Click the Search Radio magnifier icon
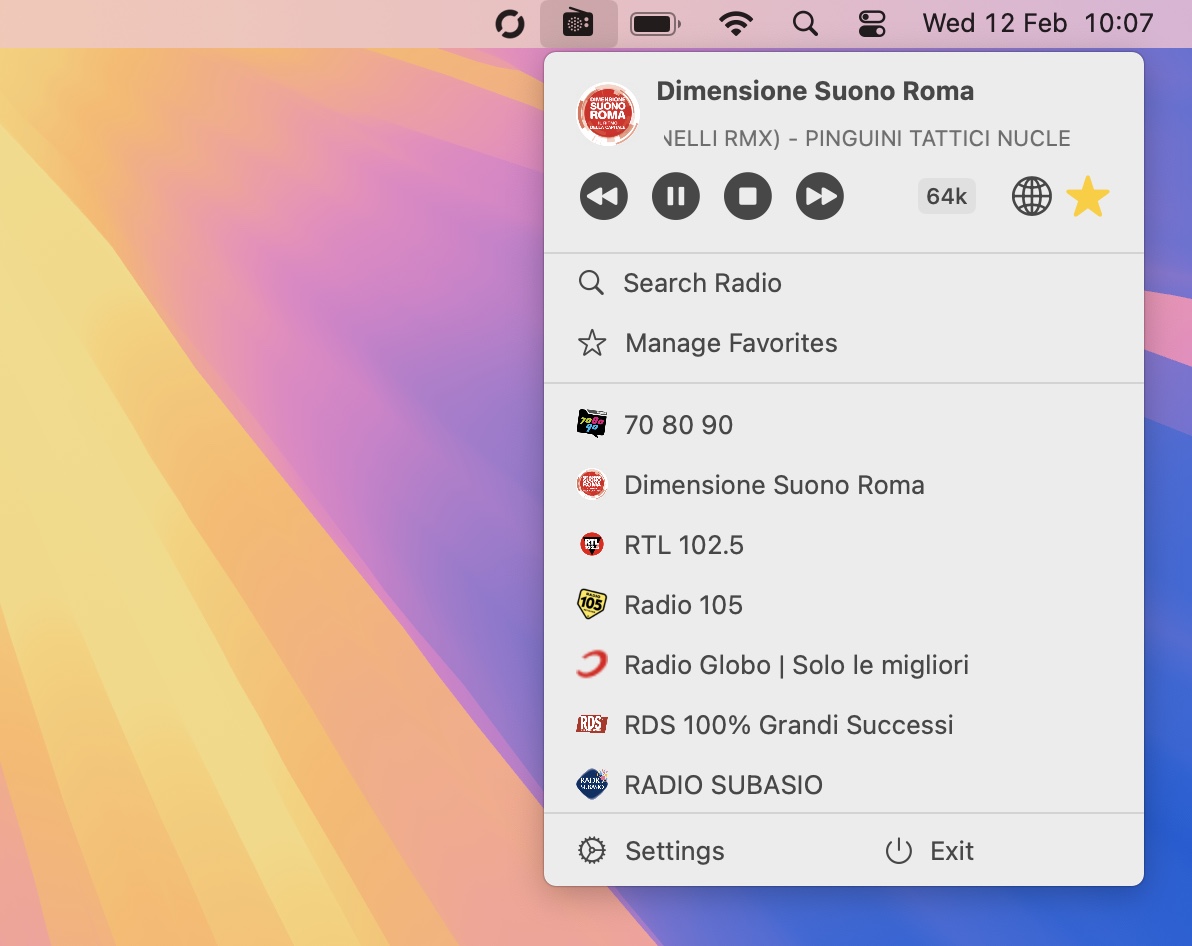The height and width of the screenshot is (946, 1192). [x=591, y=283]
